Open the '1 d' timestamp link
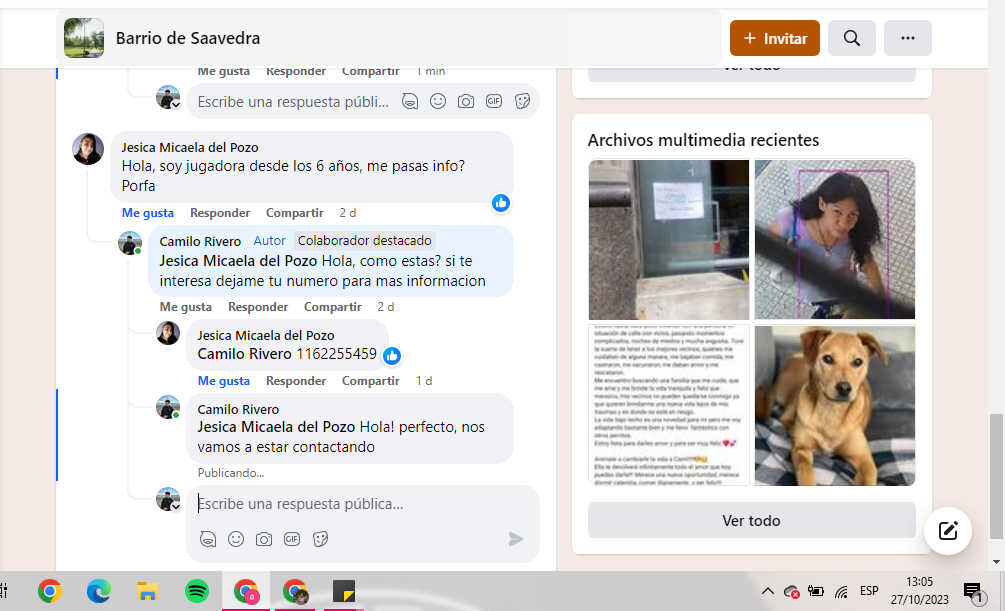 [x=424, y=381]
